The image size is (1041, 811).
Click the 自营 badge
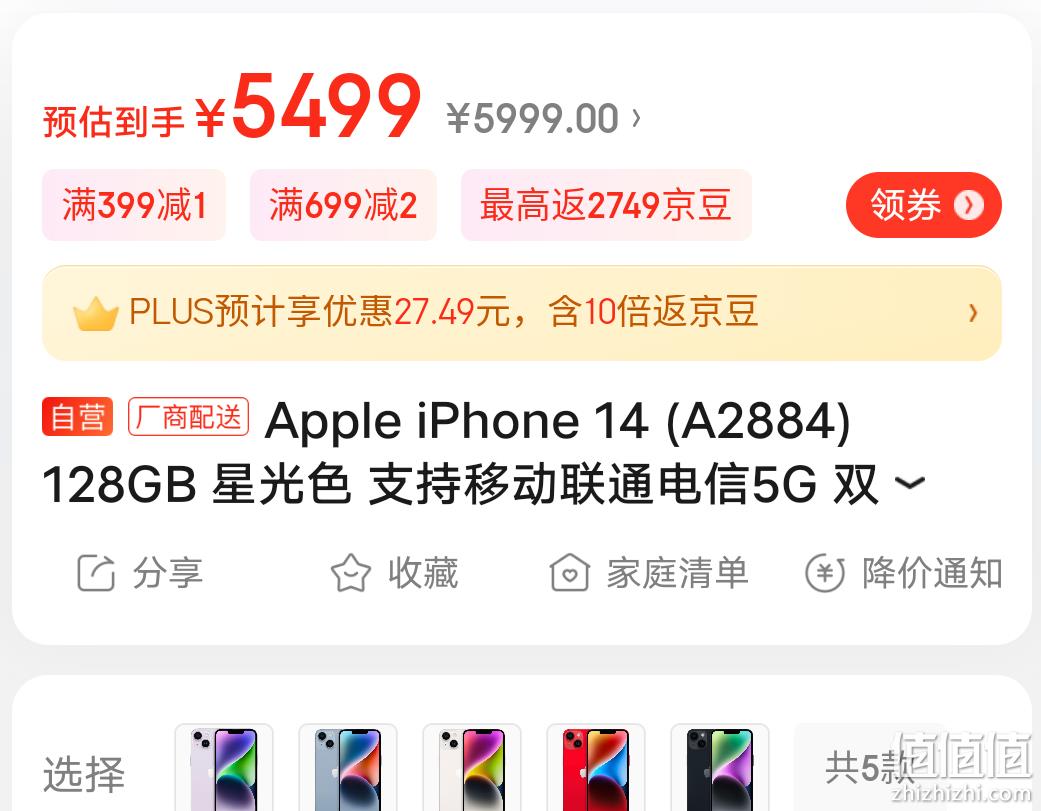78,417
